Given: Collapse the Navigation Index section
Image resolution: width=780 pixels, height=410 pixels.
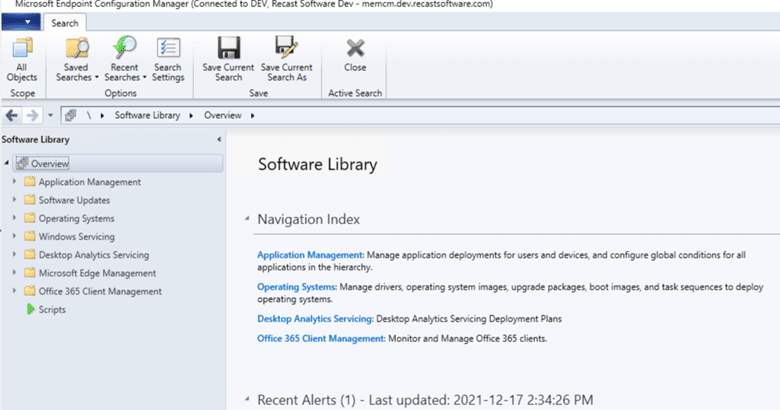Looking at the screenshot, I should 246,219.
